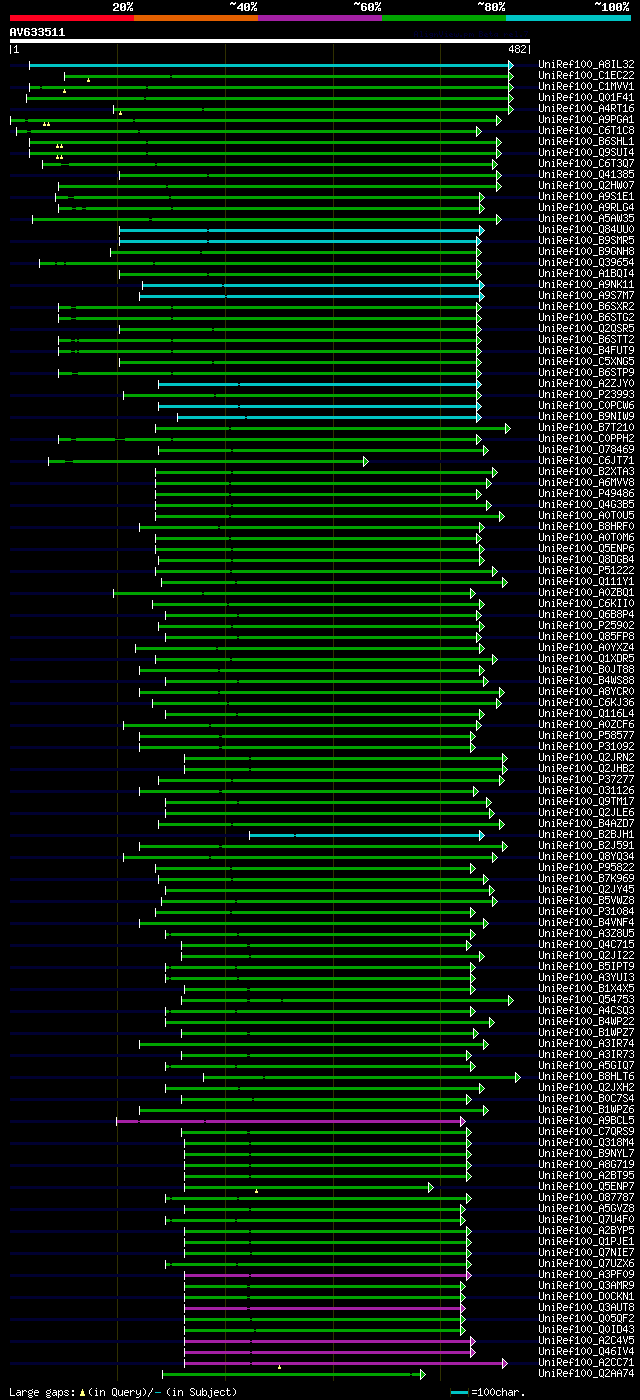This screenshot has width=640, height=1400.
Task: Select hit UniRef100_Q8YQ34
Action: [586, 856]
